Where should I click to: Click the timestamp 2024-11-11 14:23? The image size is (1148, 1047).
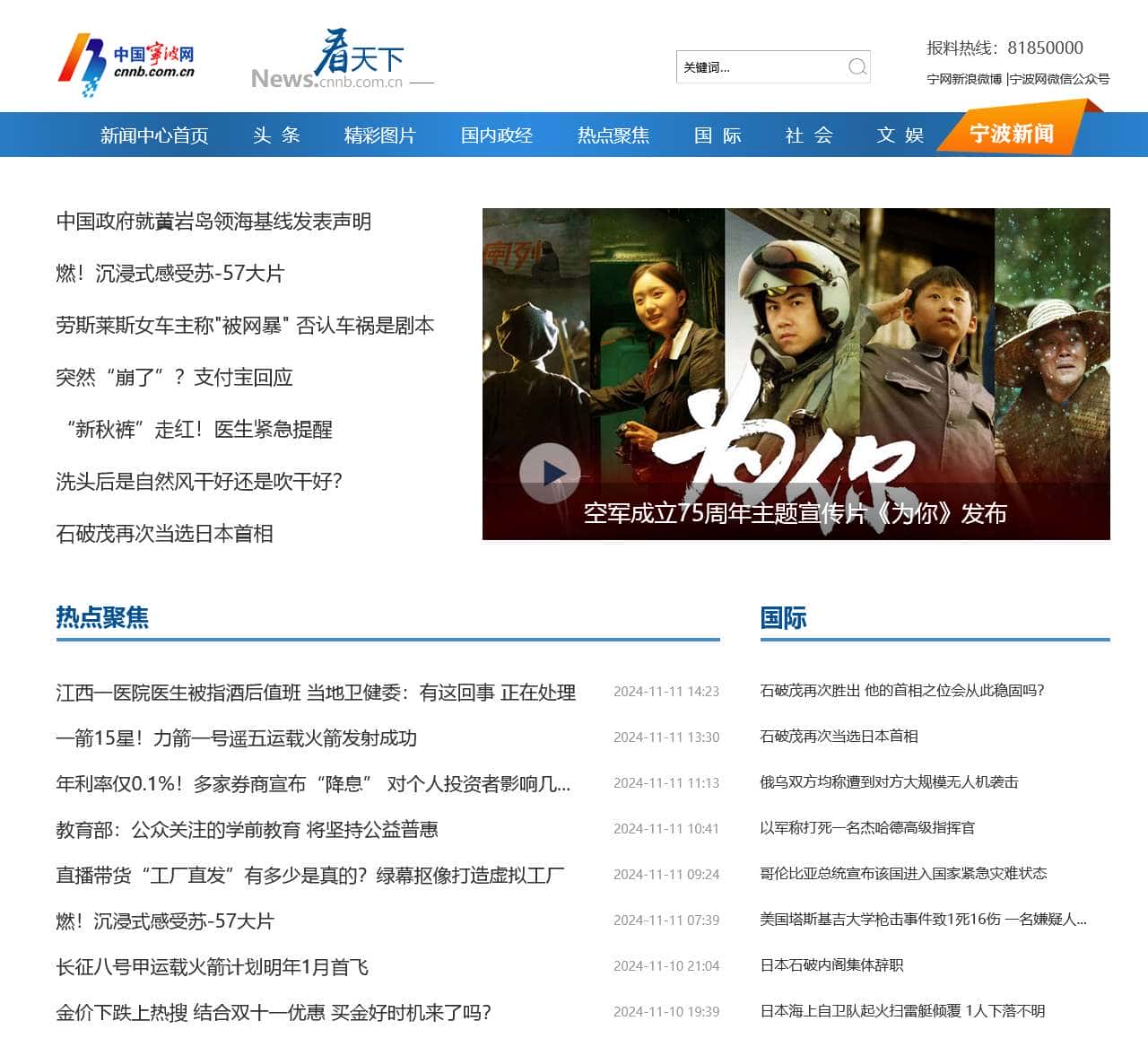click(x=666, y=692)
